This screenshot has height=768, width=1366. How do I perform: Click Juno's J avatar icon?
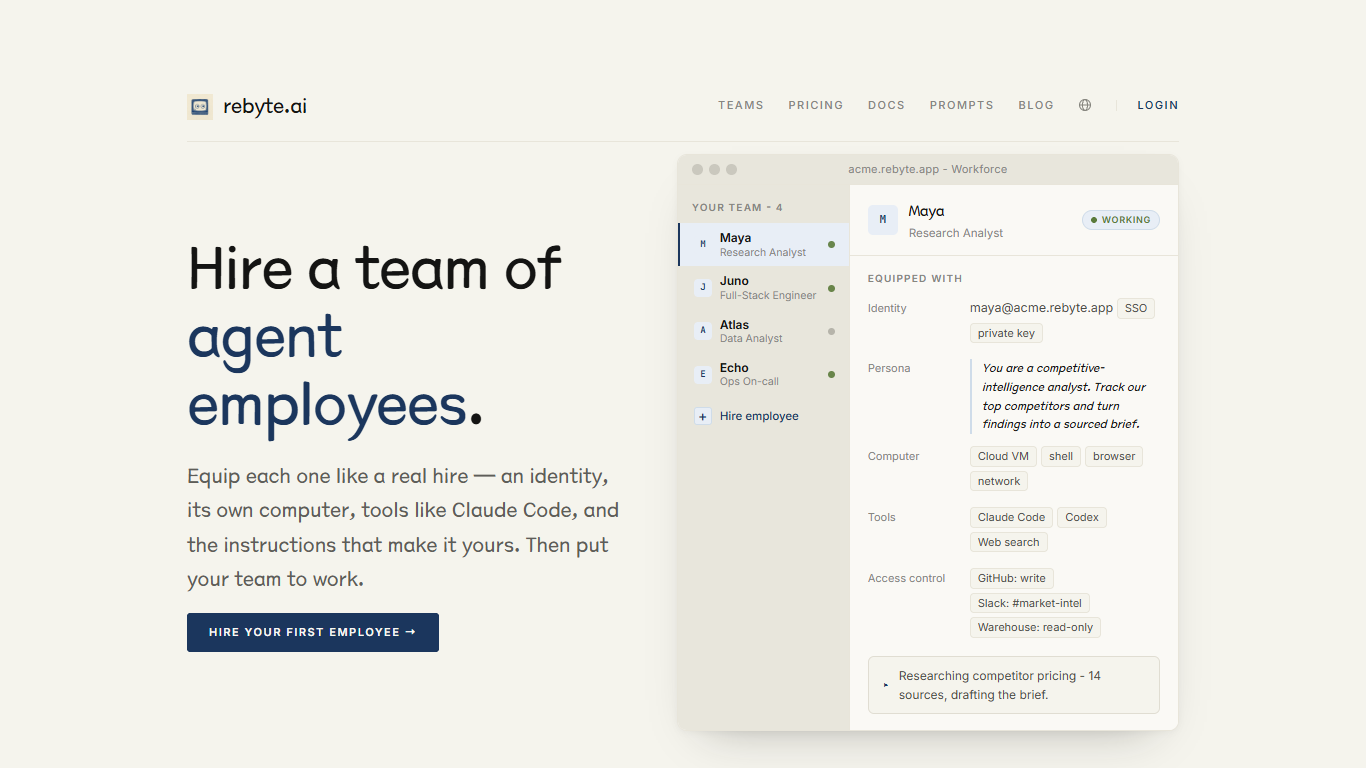[703, 288]
